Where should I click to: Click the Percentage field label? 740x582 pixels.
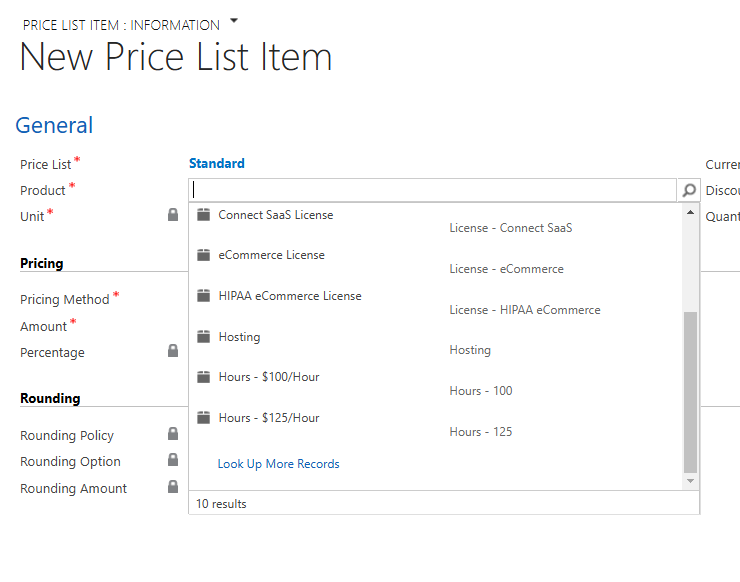point(52,353)
